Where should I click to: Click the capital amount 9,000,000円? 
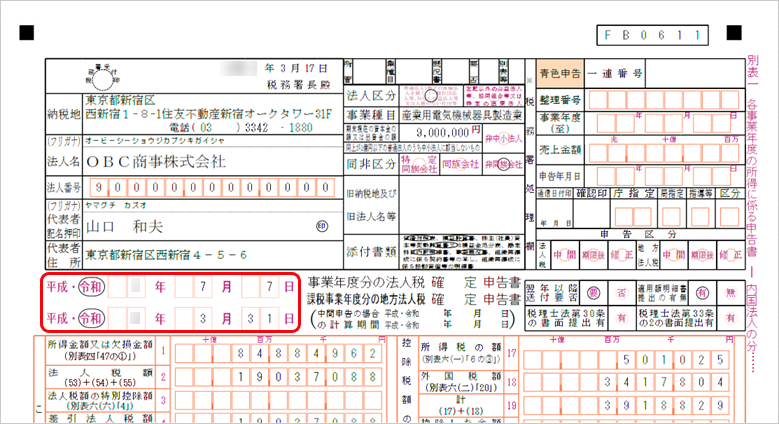pyautogui.click(x=448, y=132)
